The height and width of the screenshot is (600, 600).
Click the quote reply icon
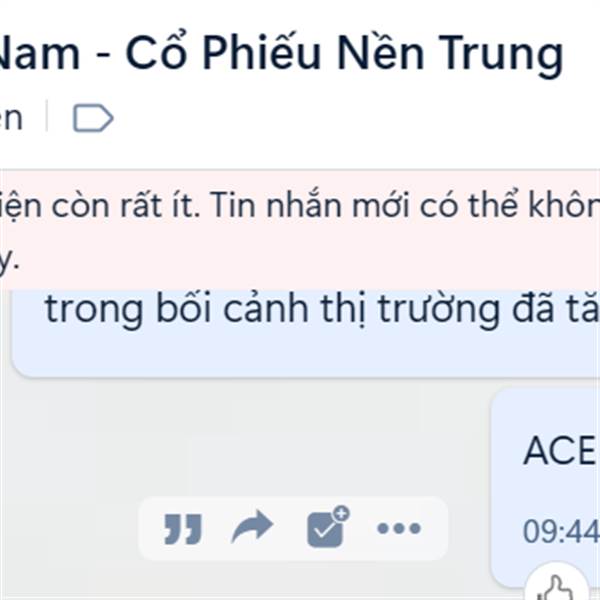click(183, 528)
